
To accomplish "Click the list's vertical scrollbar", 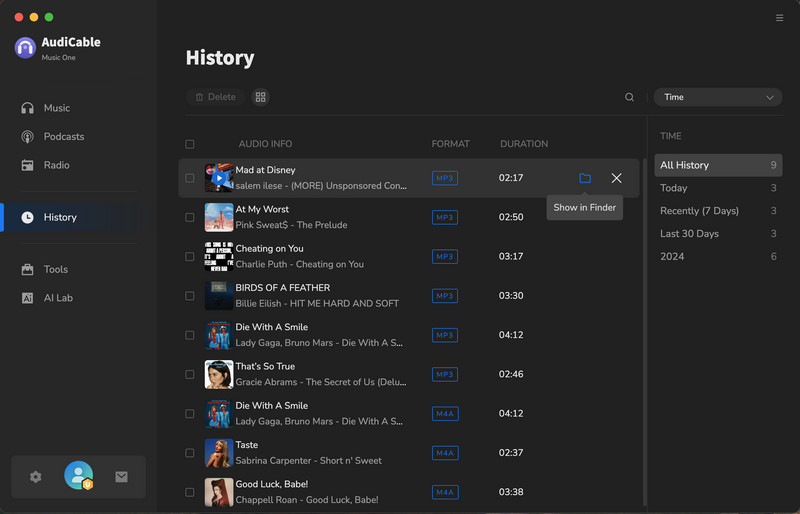I will pos(644,332).
